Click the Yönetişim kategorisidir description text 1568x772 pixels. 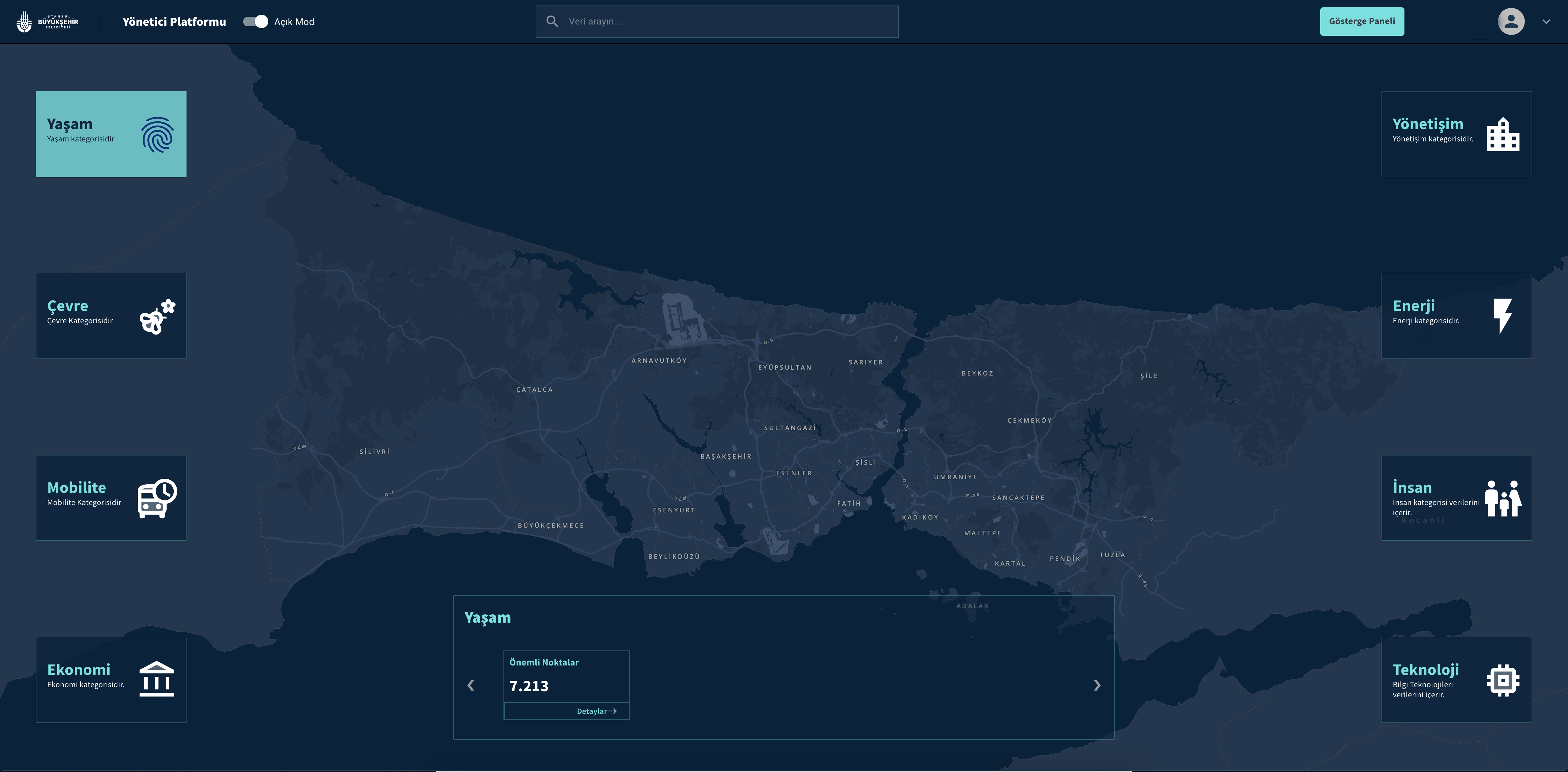(1433, 139)
